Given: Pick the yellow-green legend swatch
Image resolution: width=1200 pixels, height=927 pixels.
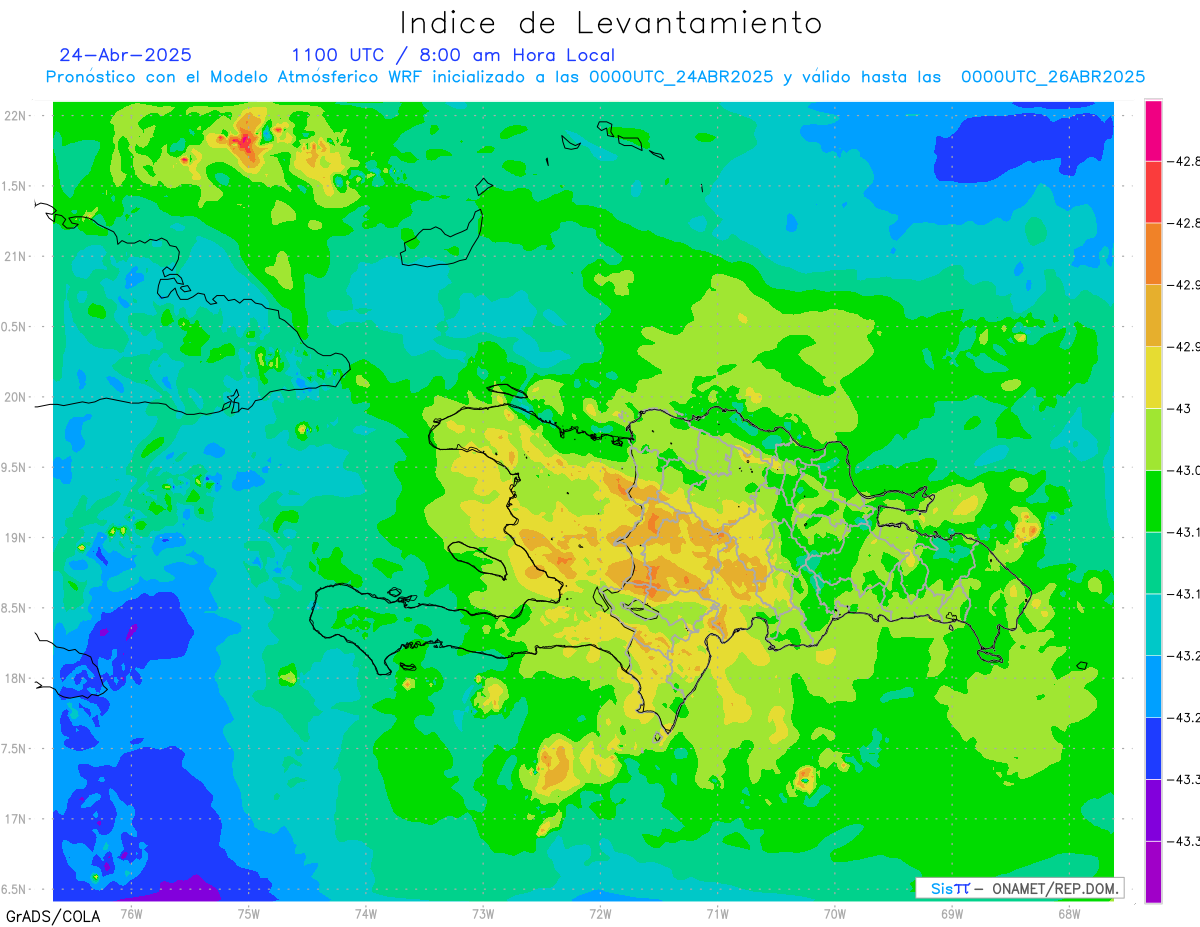Looking at the screenshot, I should pos(1153,439).
